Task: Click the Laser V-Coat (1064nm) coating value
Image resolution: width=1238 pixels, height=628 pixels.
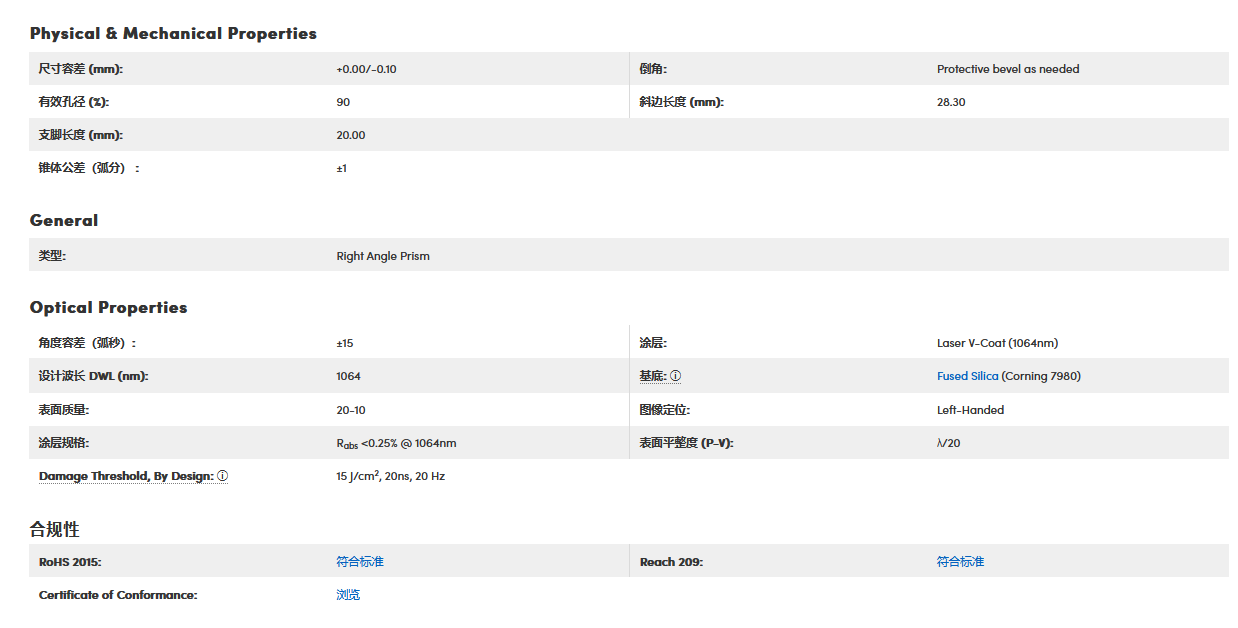Action: pyautogui.click(x=997, y=343)
